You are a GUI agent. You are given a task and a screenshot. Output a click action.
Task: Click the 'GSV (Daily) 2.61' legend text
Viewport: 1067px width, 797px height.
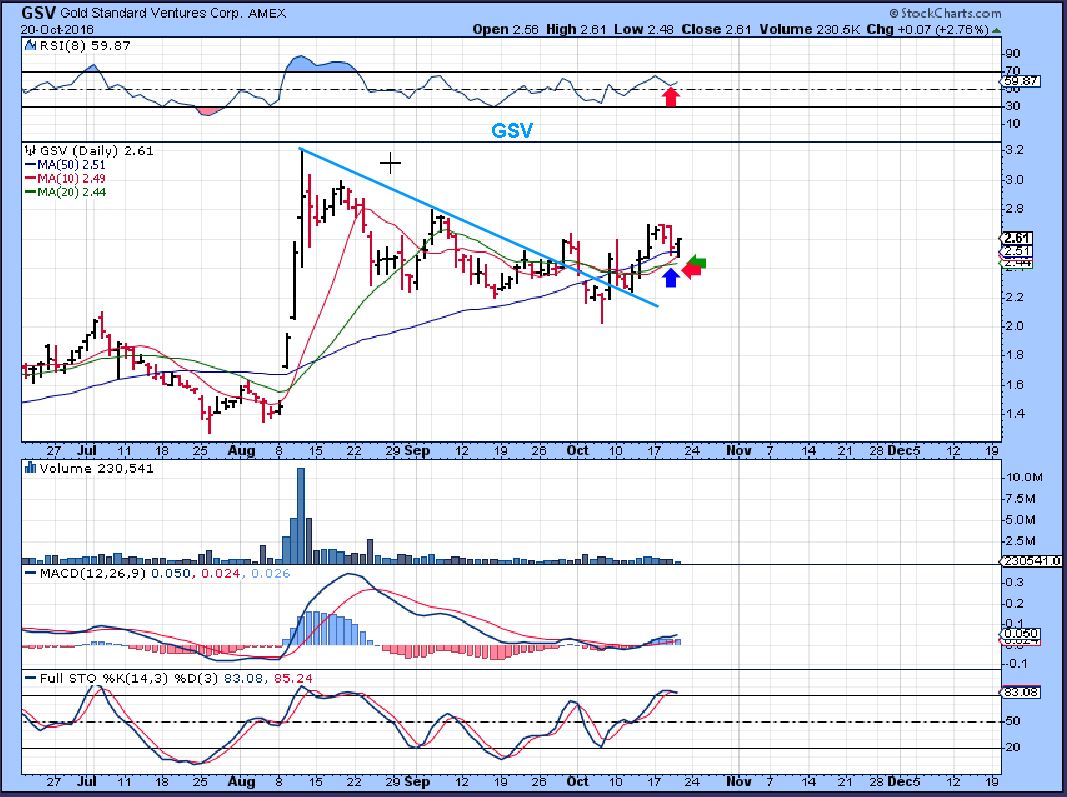click(97, 150)
